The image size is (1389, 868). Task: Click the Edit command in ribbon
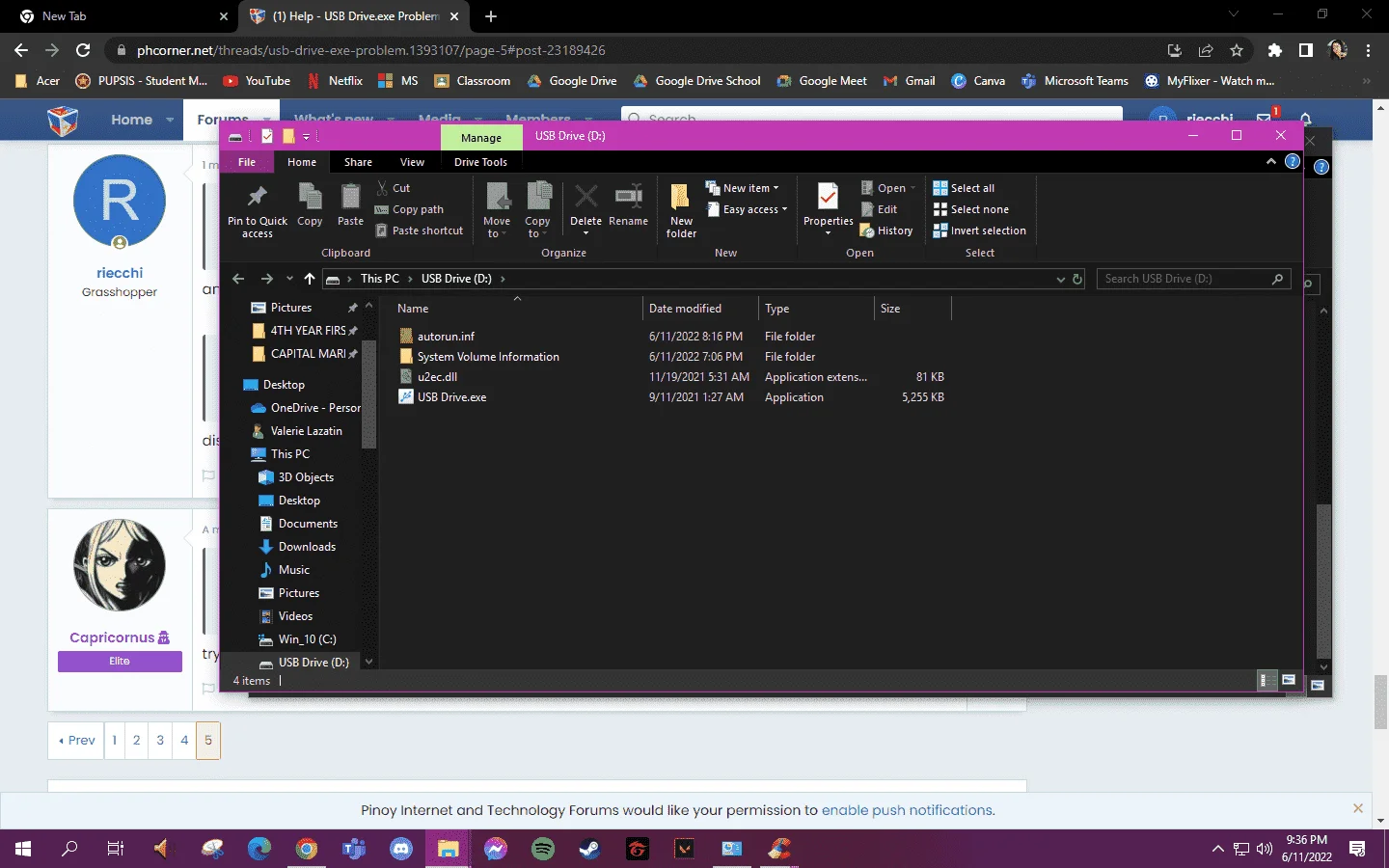[x=880, y=209]
